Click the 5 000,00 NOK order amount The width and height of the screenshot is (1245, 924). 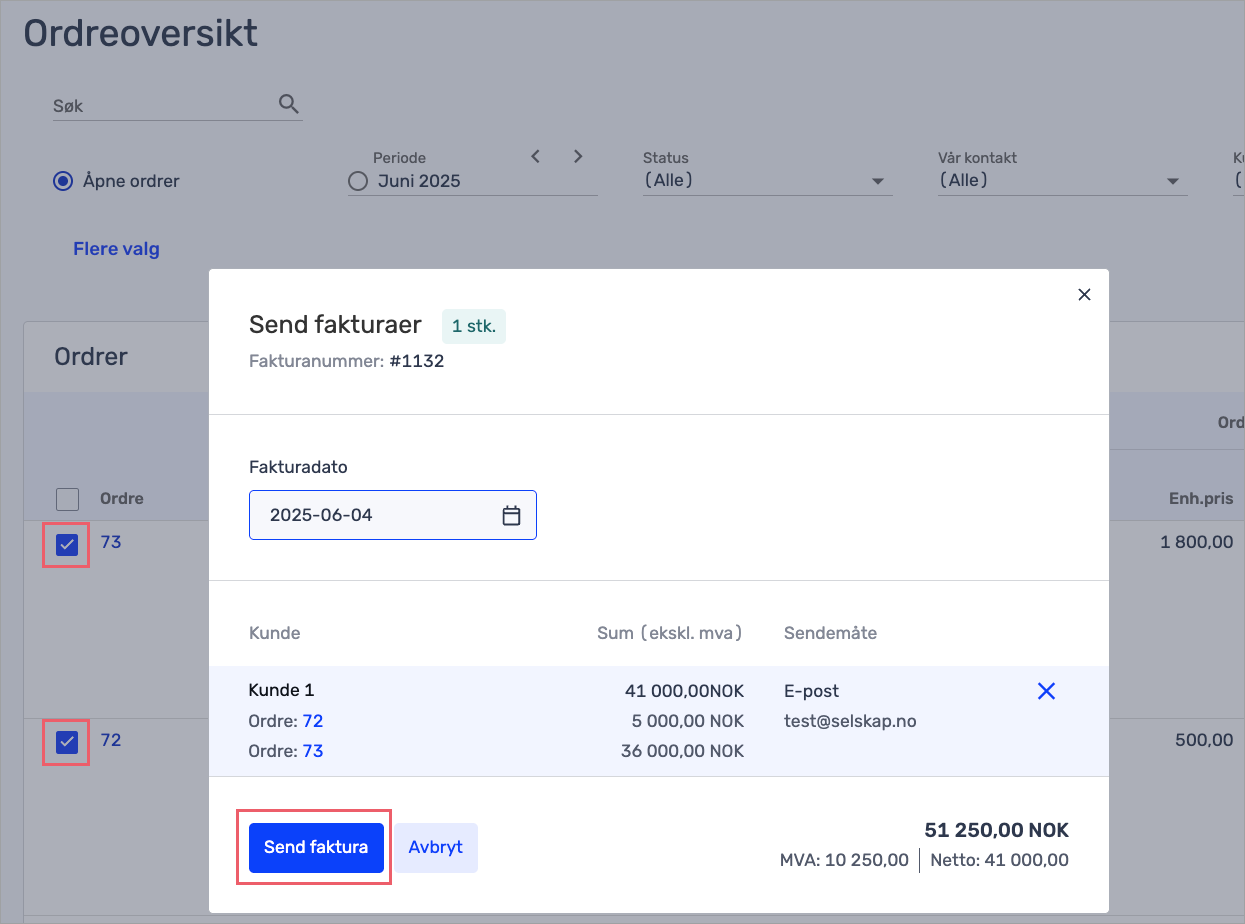(687, 721)
